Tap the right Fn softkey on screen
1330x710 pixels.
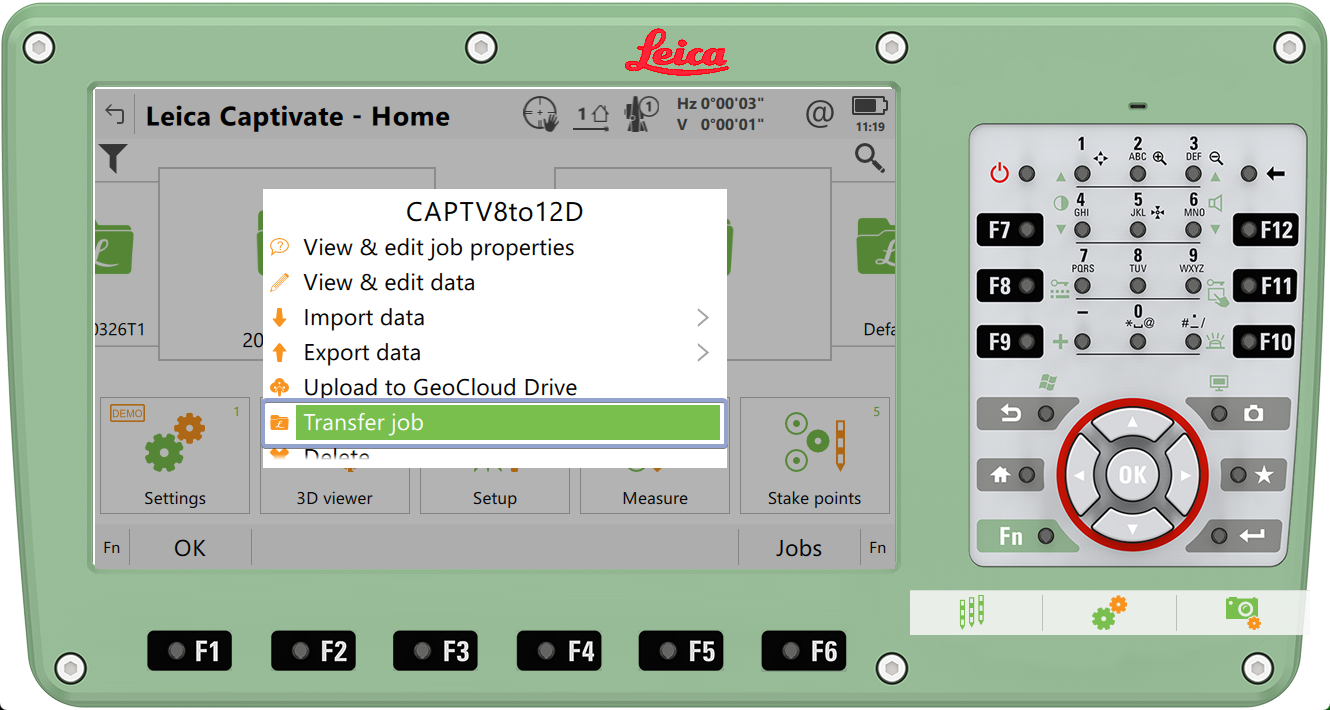click(877, 547)
